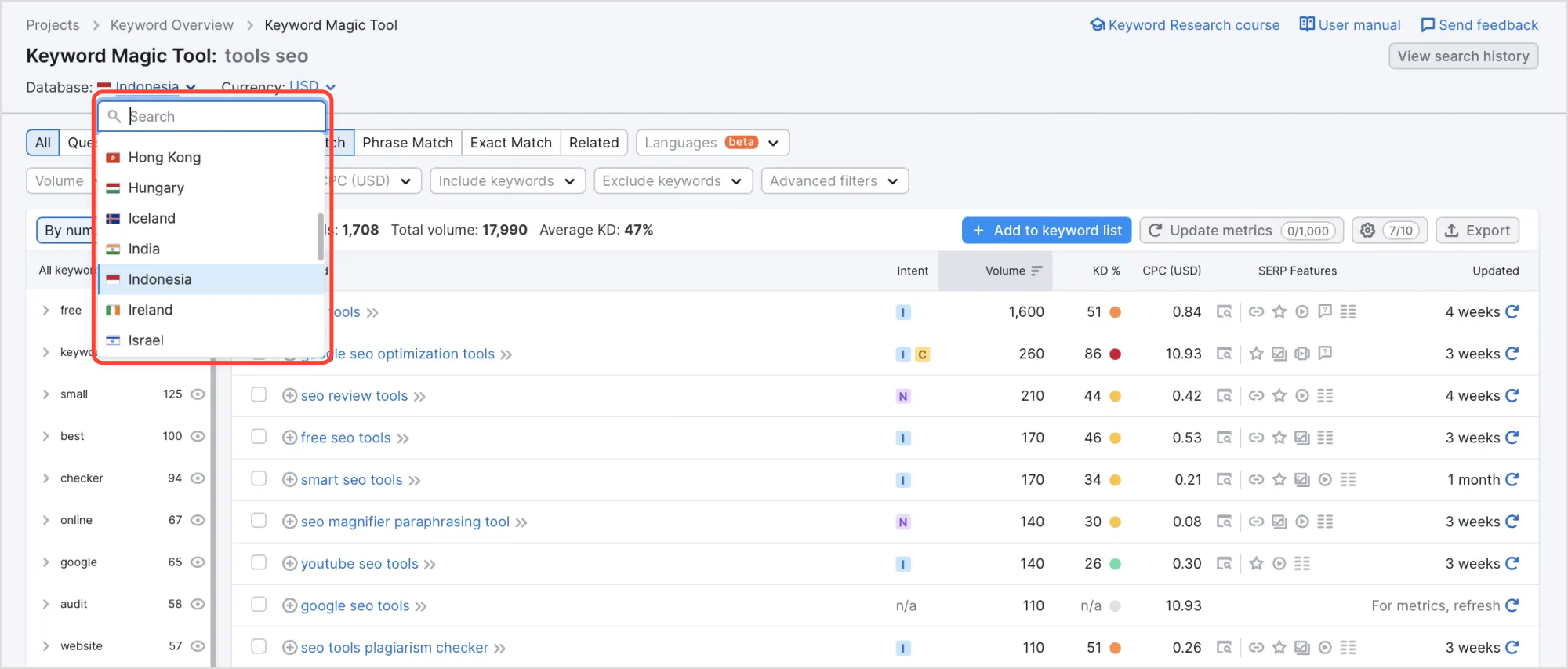
Task: Expand the online keyword group
Action: 45,520
